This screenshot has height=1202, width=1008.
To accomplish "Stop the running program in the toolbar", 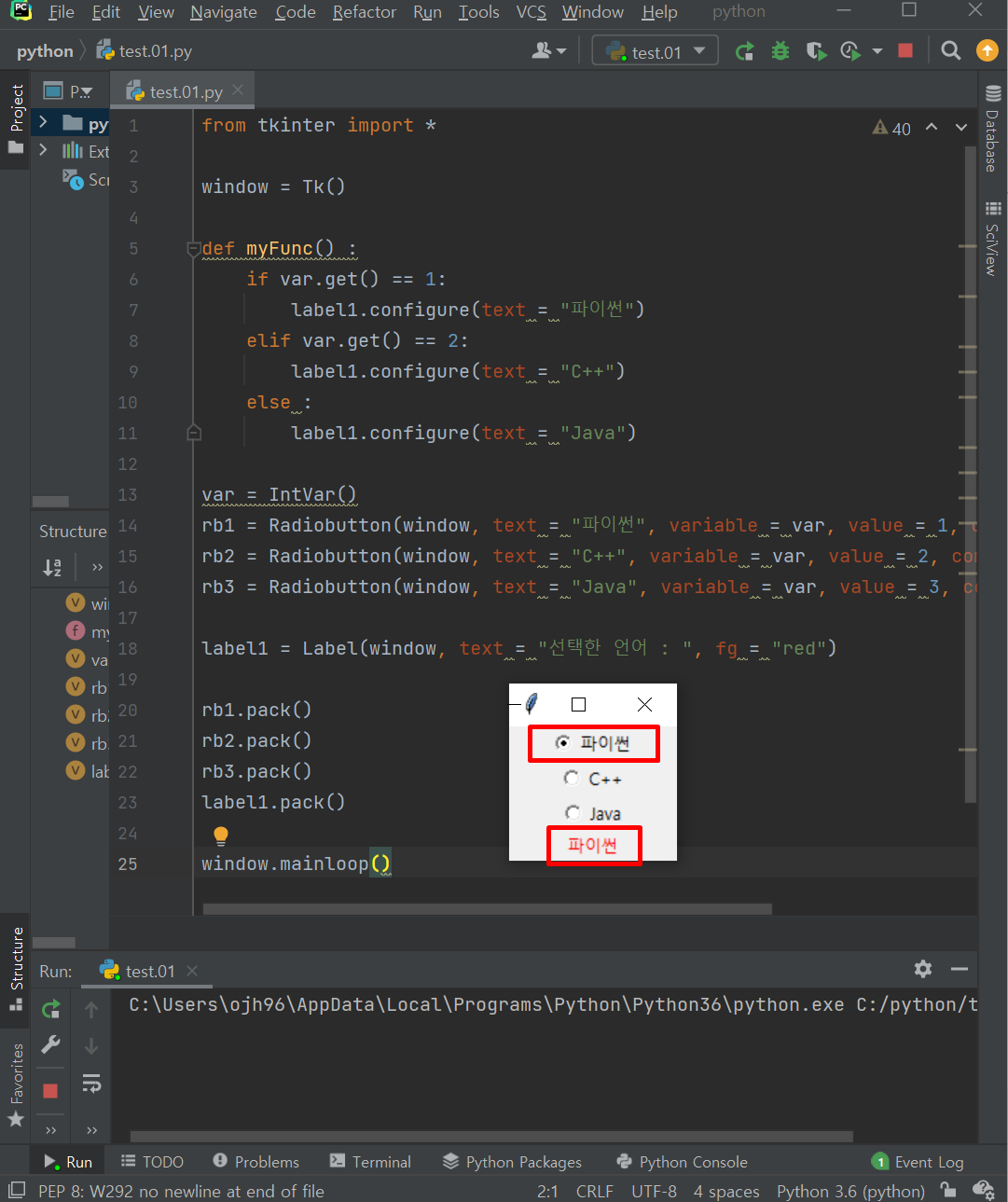I will pyautogui.click(x=905, y=50).
